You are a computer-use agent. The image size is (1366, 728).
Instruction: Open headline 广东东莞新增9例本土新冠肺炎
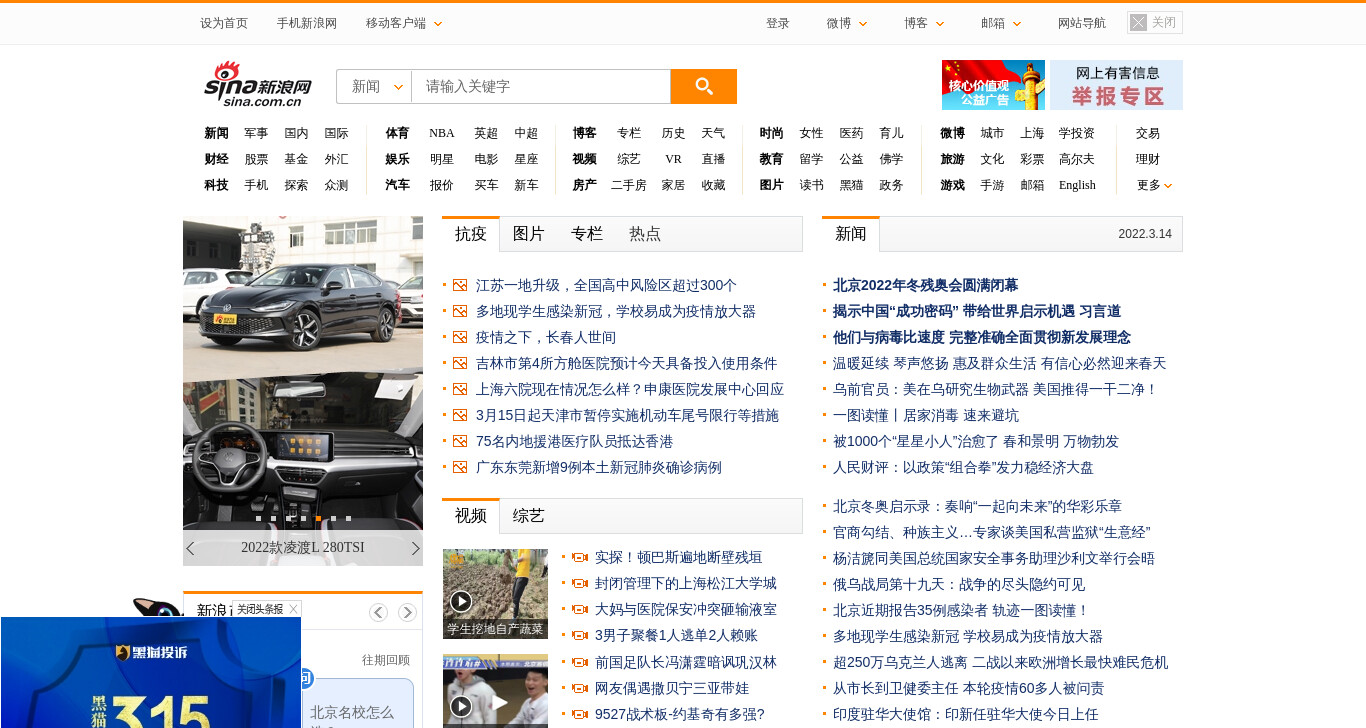tap(599, 468)
